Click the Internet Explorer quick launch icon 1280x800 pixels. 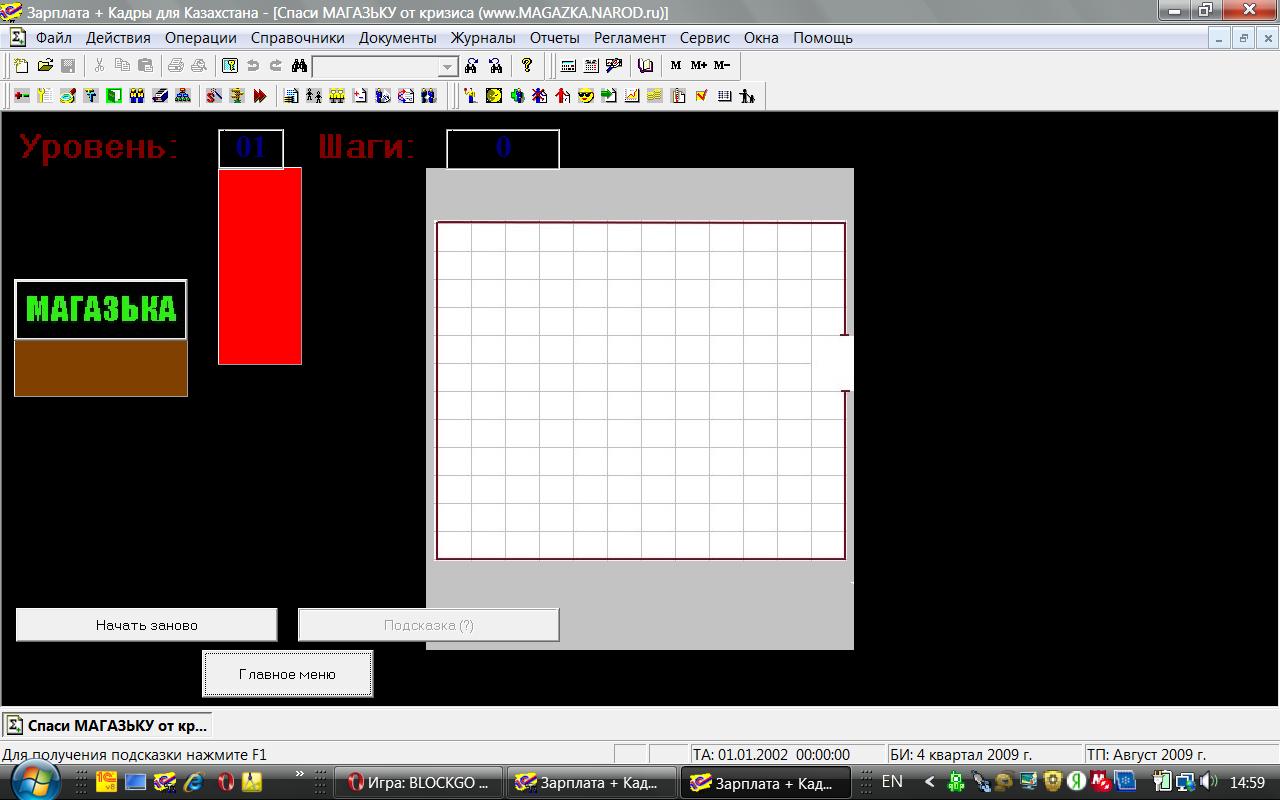point(194,782)
